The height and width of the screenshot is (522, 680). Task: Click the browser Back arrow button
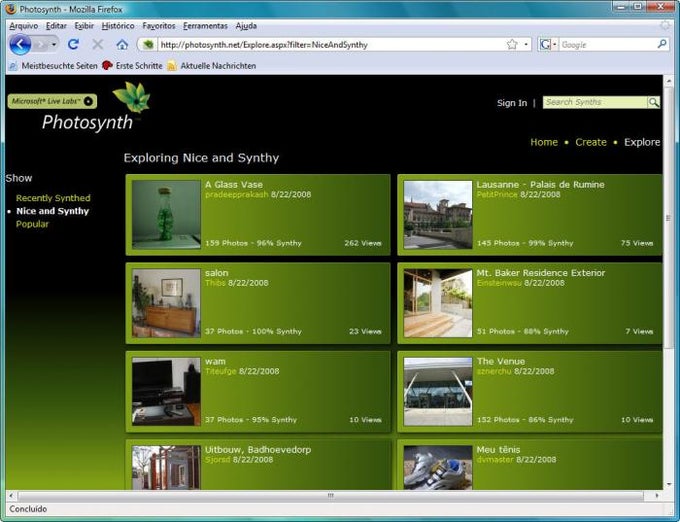[x=20, y=44]
